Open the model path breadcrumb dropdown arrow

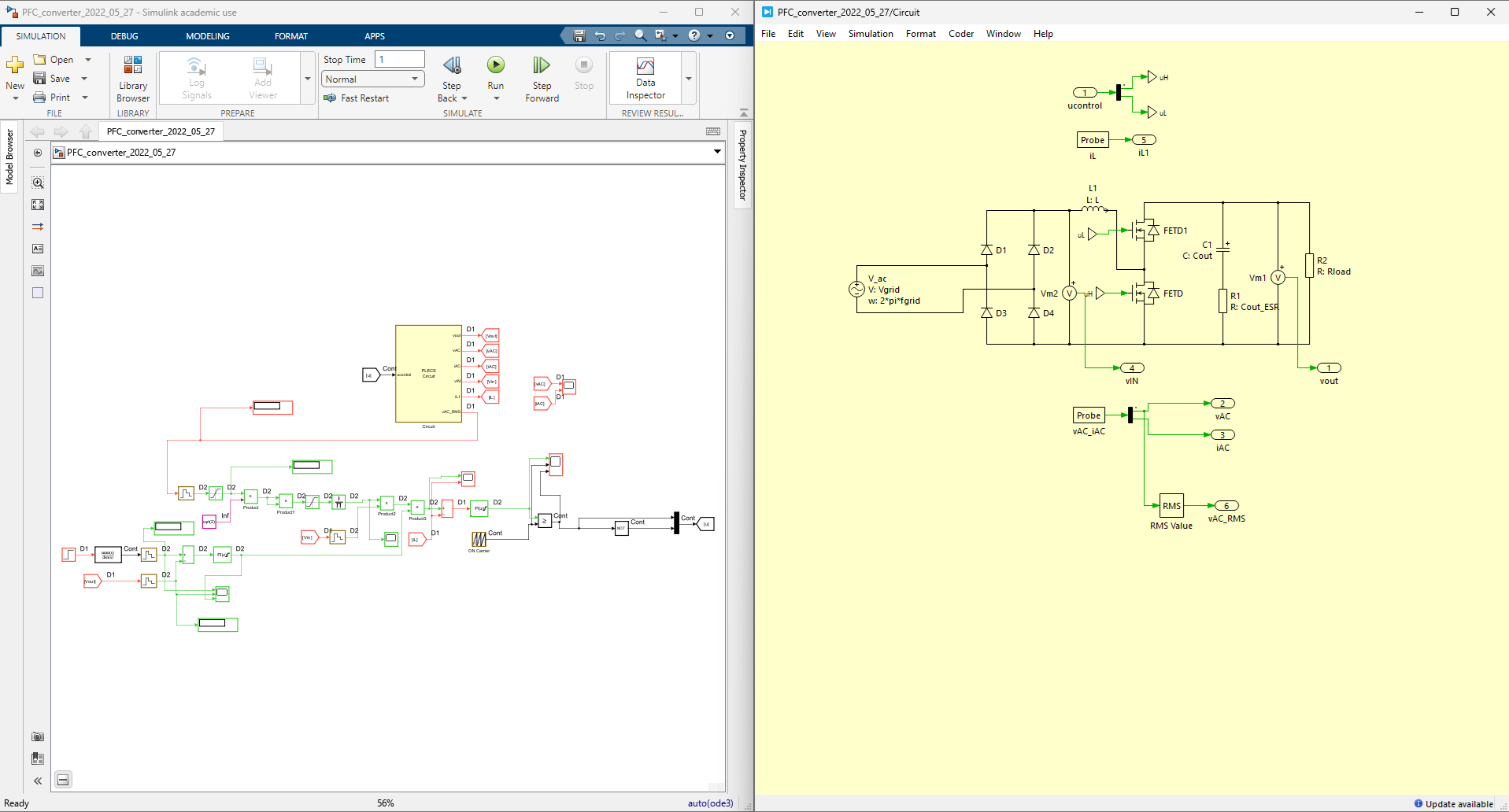tap(717, 152)
